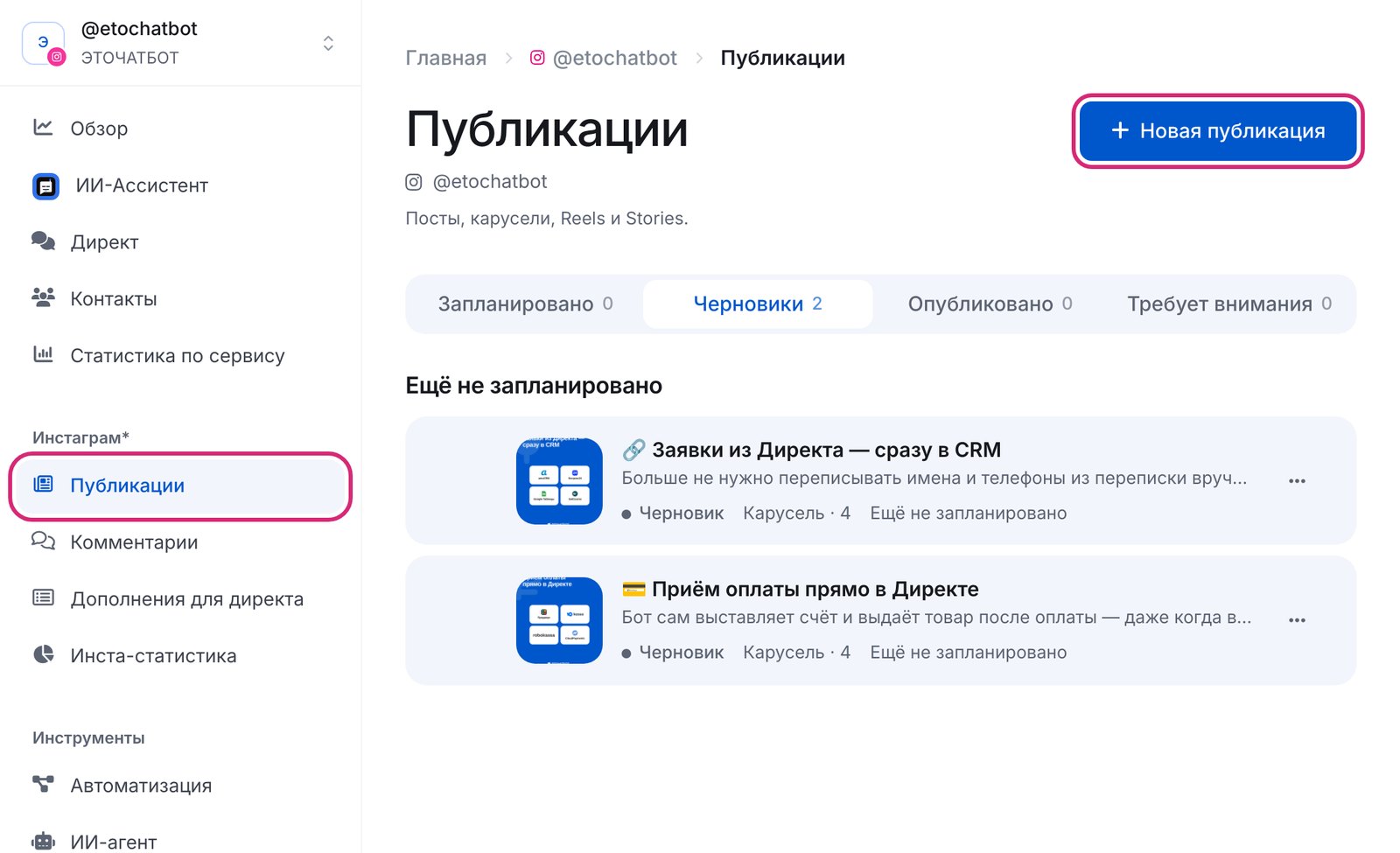Click the Директ speech bubbles icon
Viewport: 1400px width, 853px height.
pyautogui.click(x=43, y=241)
